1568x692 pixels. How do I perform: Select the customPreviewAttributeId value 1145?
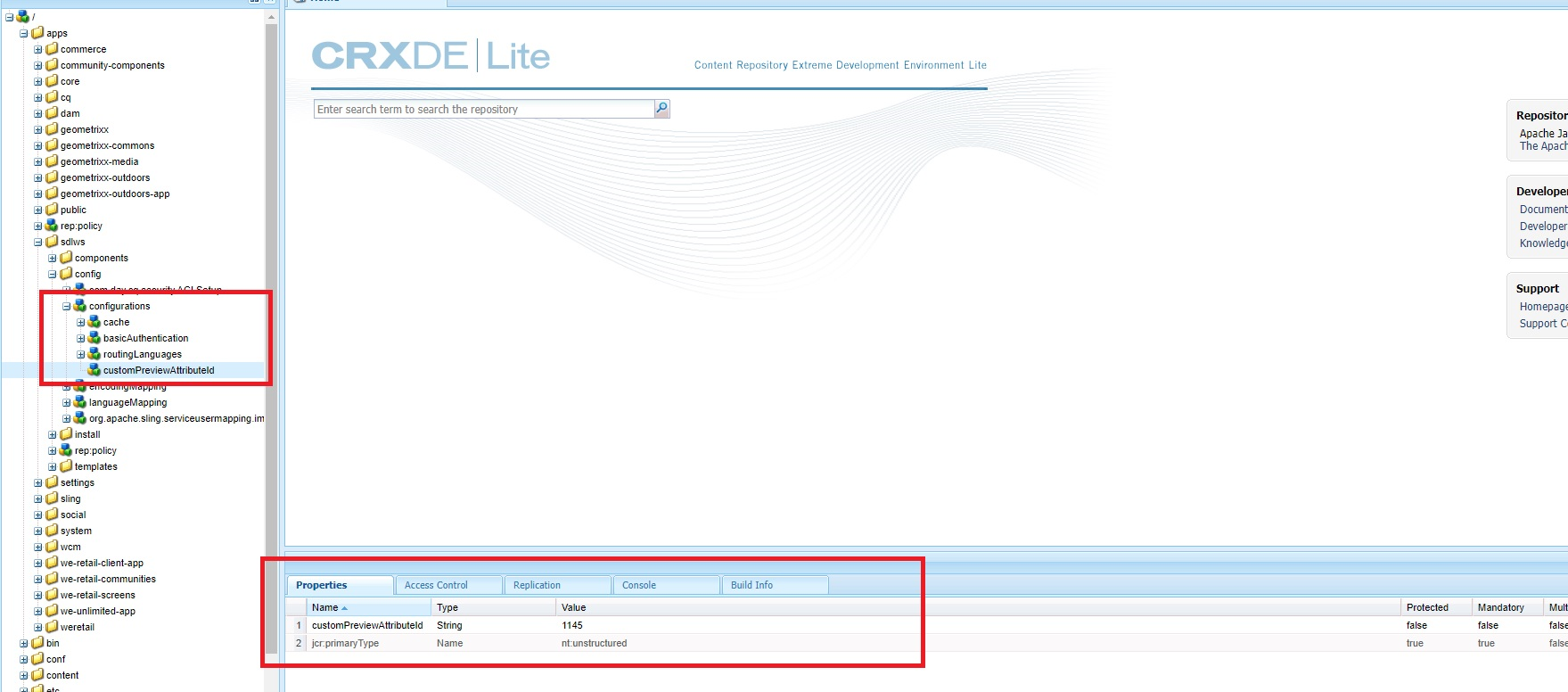572,625
